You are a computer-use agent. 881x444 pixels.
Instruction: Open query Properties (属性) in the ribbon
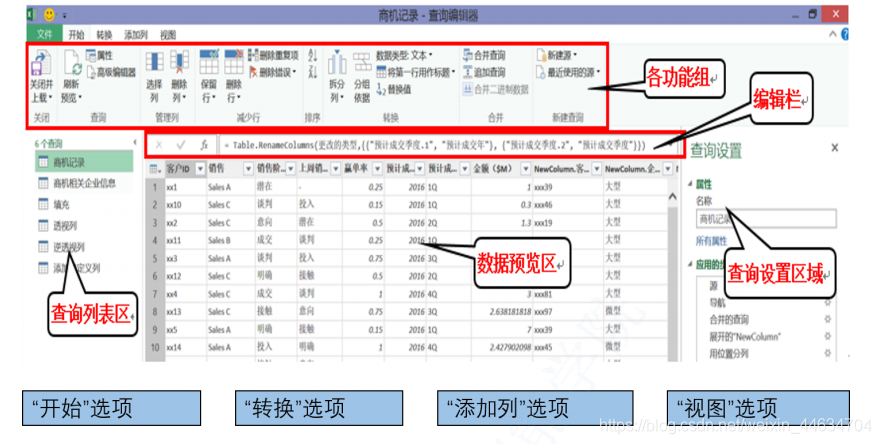(x=99, y=55)
